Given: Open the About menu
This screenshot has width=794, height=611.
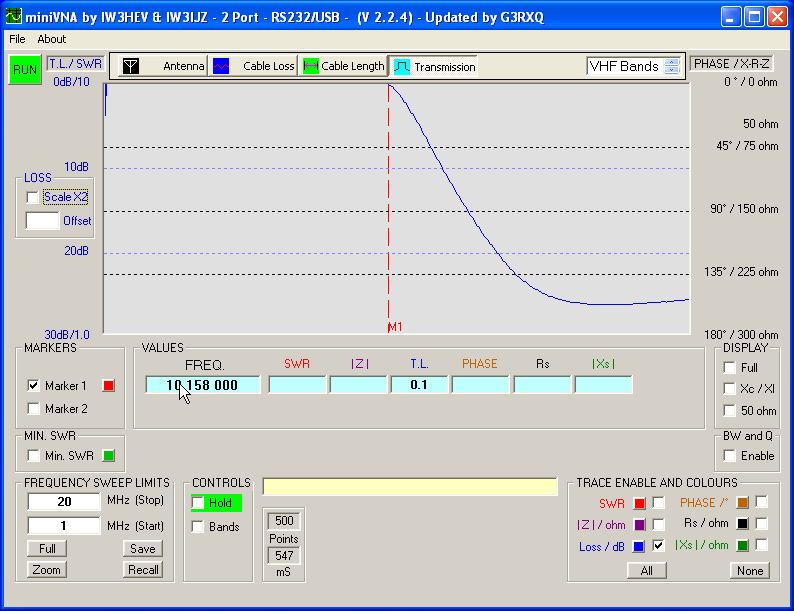Looking at the screenshot, I should tap(51, 39).
